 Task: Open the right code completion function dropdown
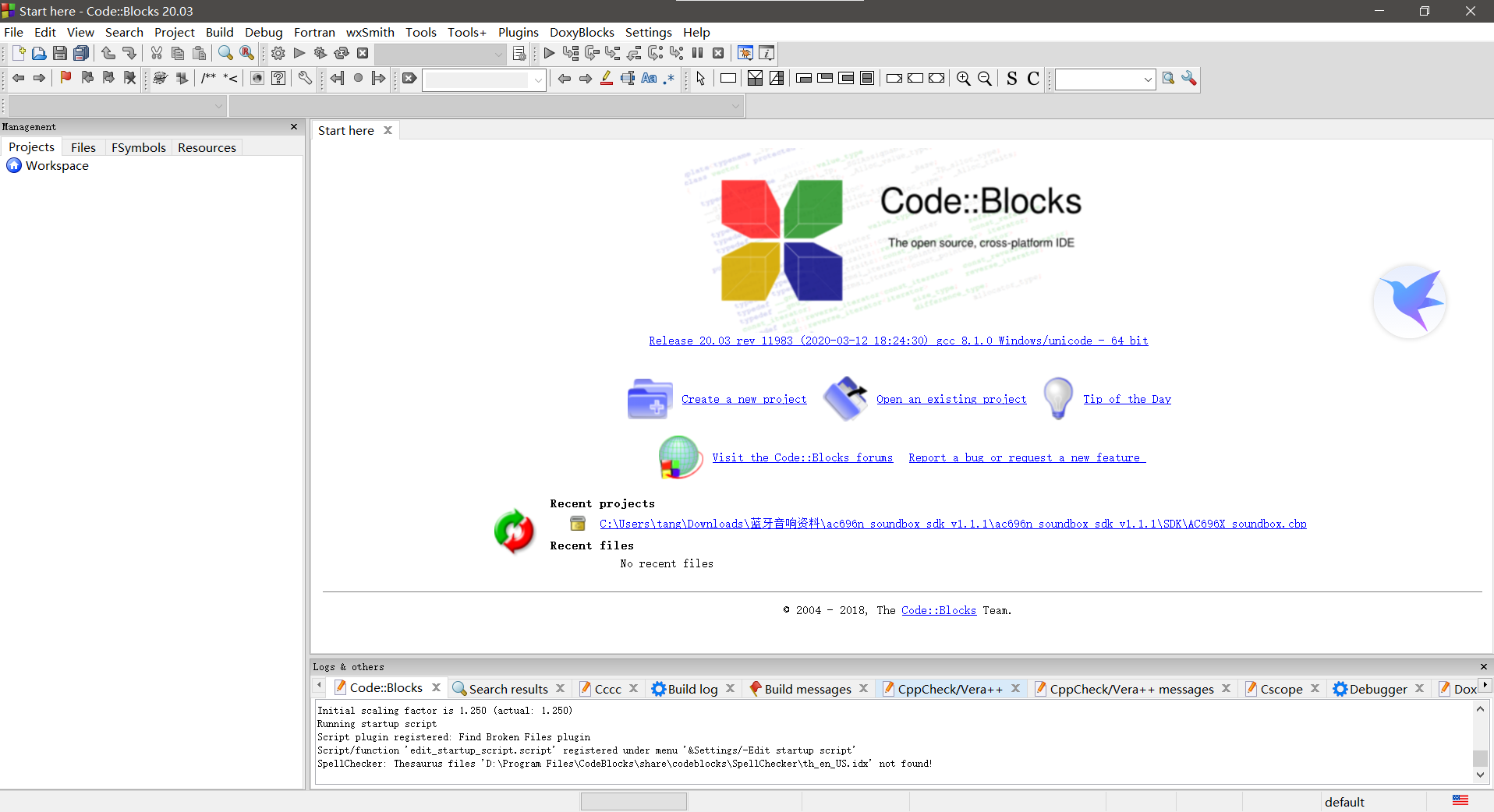coord(735,106)
